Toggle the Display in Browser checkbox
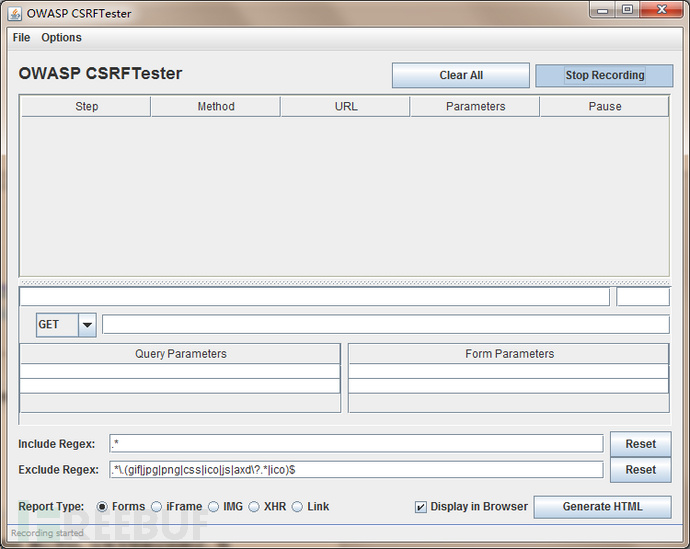This screenshot has width=690, height=549. pyautogui.click(x=421, y=507)
